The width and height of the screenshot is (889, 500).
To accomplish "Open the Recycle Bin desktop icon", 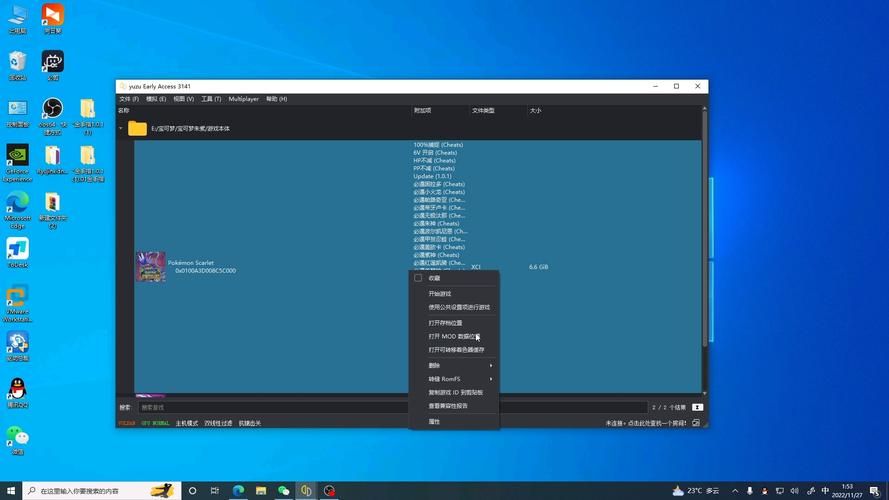I will click(18, 66).
